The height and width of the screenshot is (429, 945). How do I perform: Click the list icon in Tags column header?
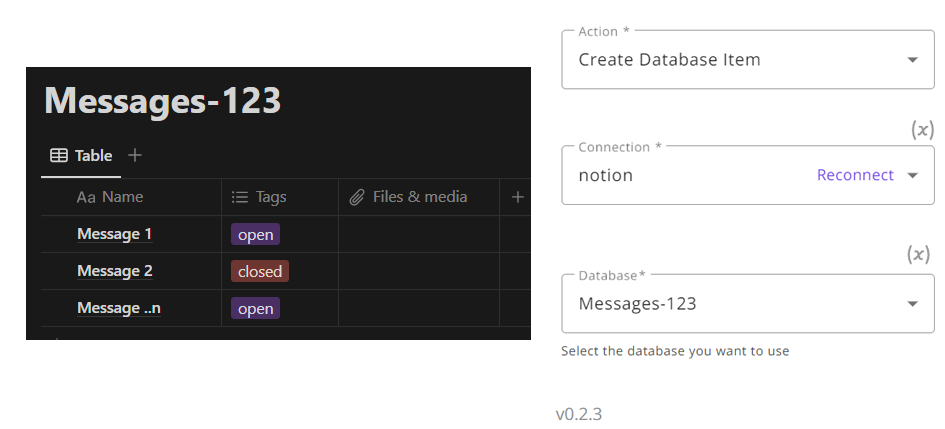pyautogui.click(x=240, y=197)
